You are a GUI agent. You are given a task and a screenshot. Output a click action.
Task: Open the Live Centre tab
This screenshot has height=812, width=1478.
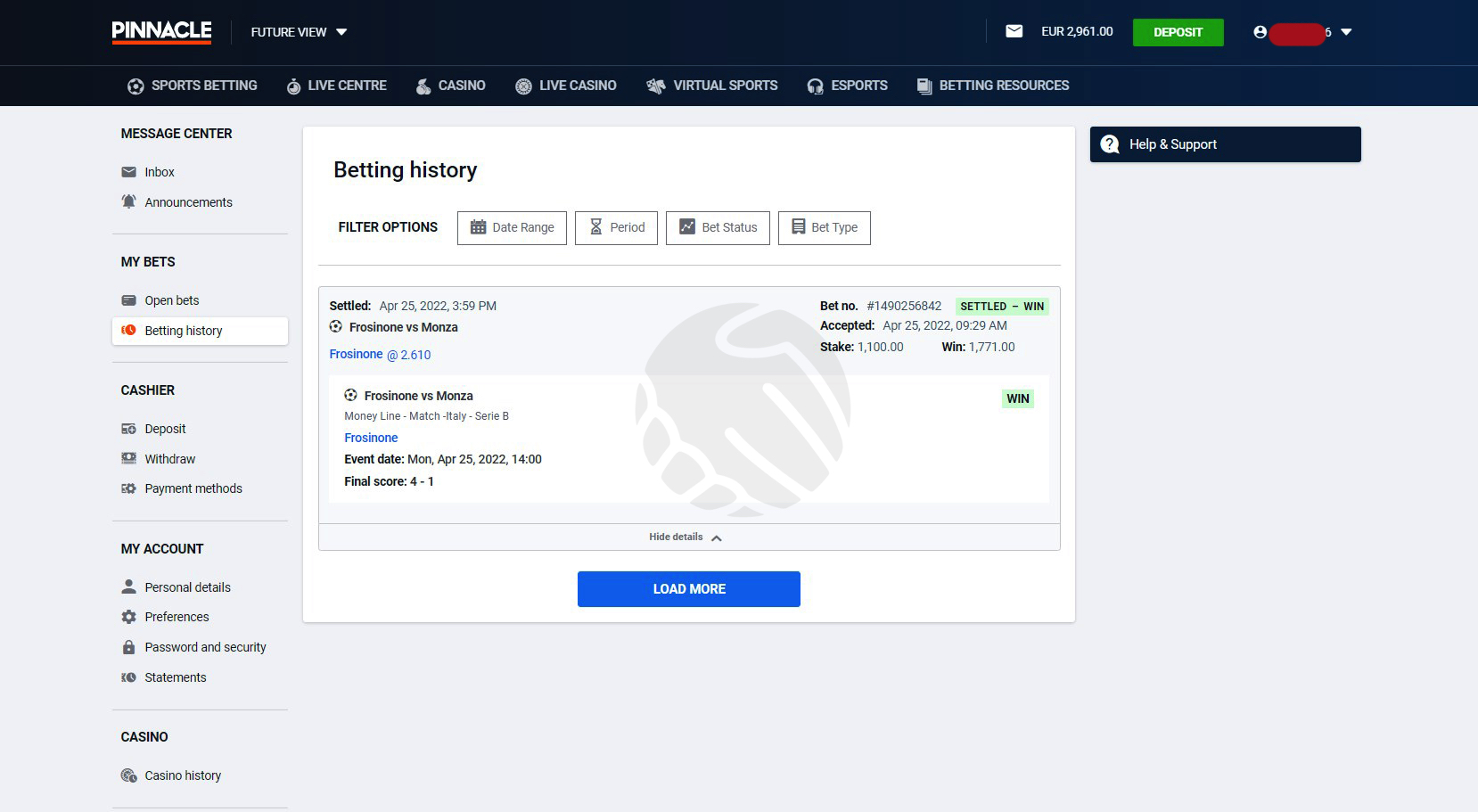pos(336,86)
